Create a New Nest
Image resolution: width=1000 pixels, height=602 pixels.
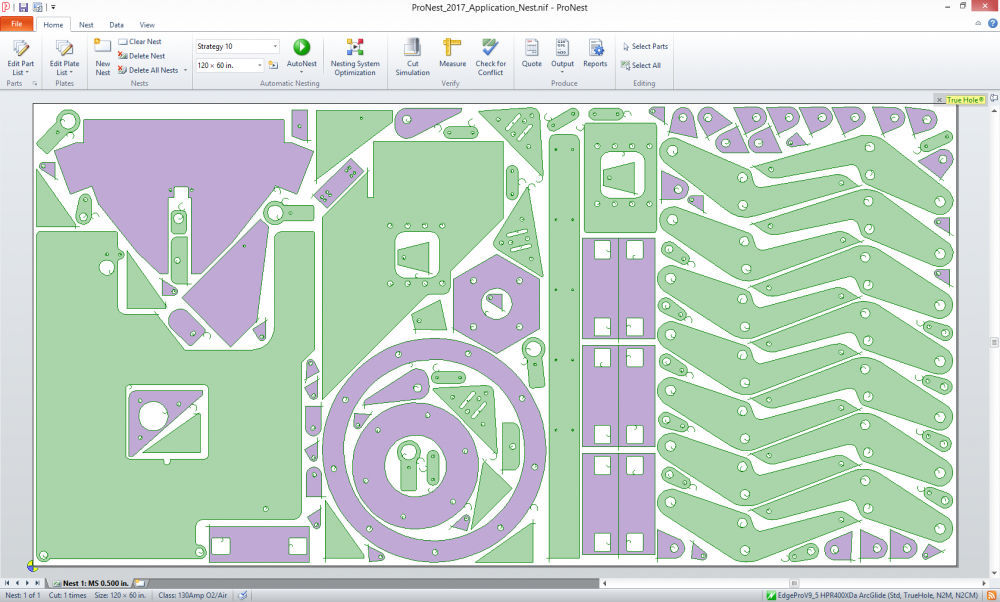pos(103,55)
